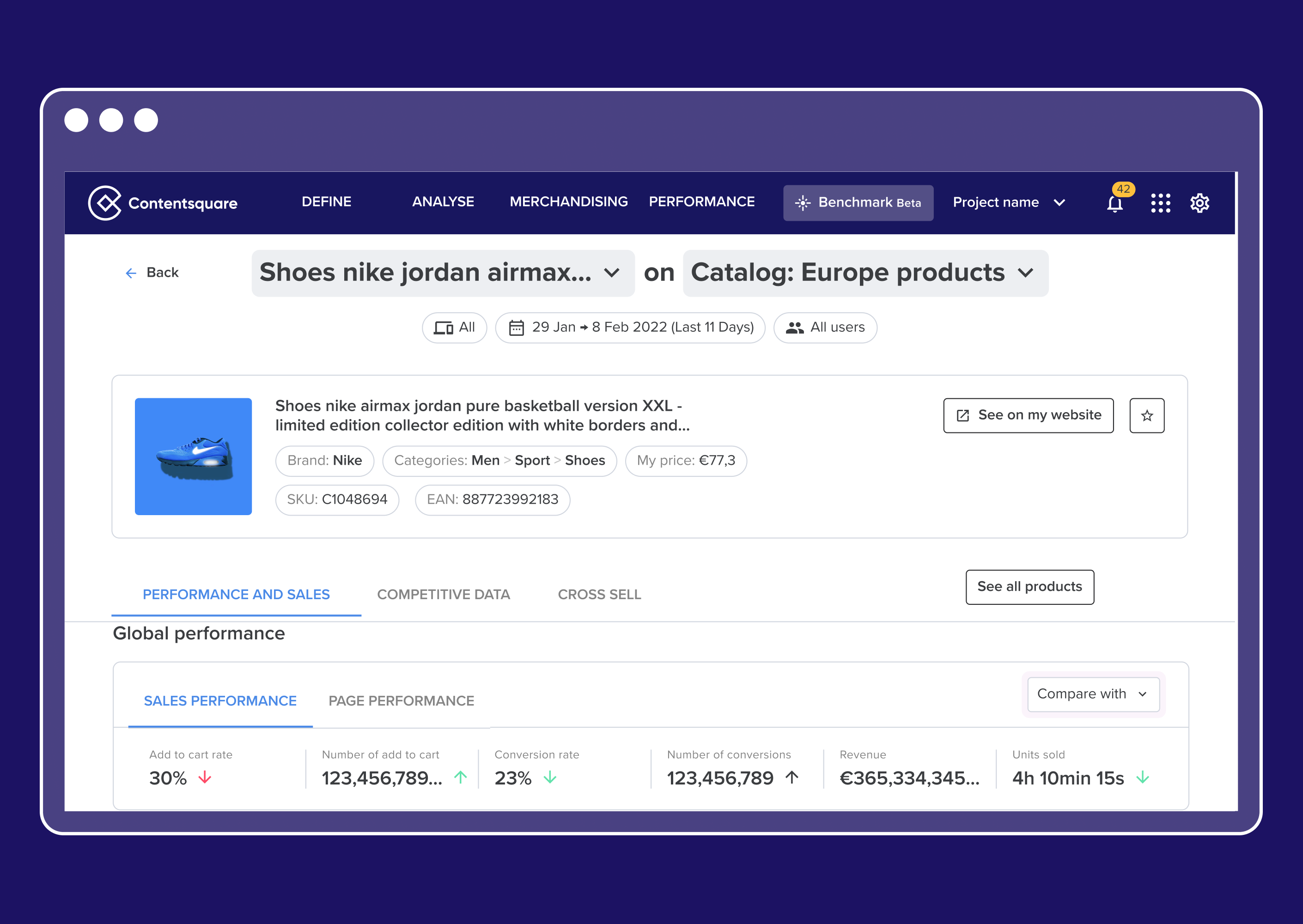Click the Benchmark Beta button

[858, 202]
